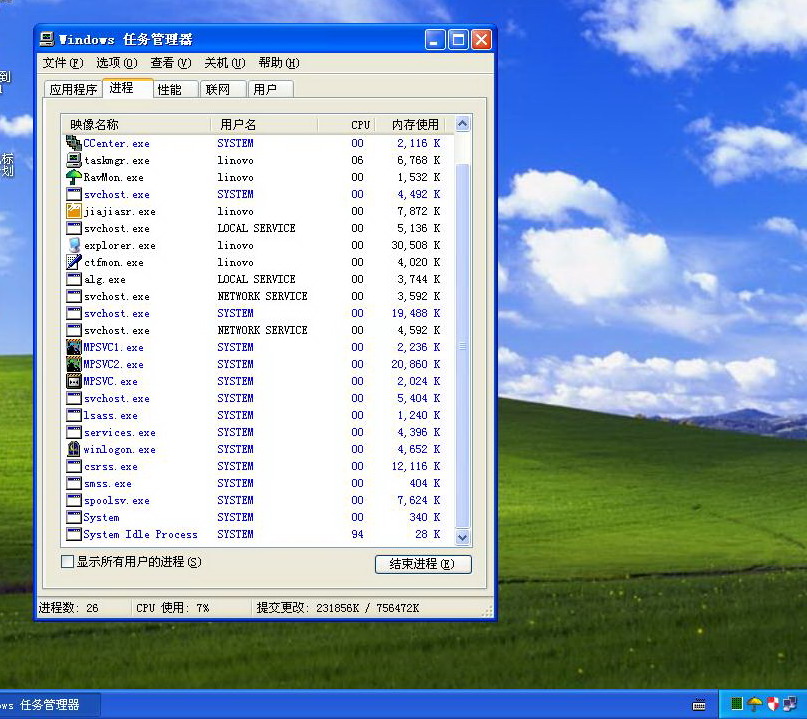Select the csrss.exe process icon

[x=74, y=466]
